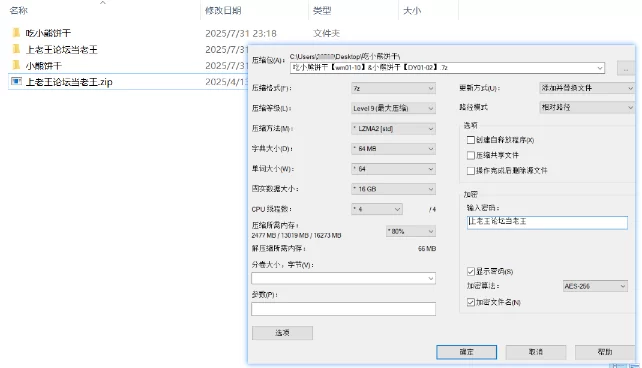Viewport: 642px width, 368px height.
Task: Click the 小熊饼干 folder icon
Action: [16, 65]
